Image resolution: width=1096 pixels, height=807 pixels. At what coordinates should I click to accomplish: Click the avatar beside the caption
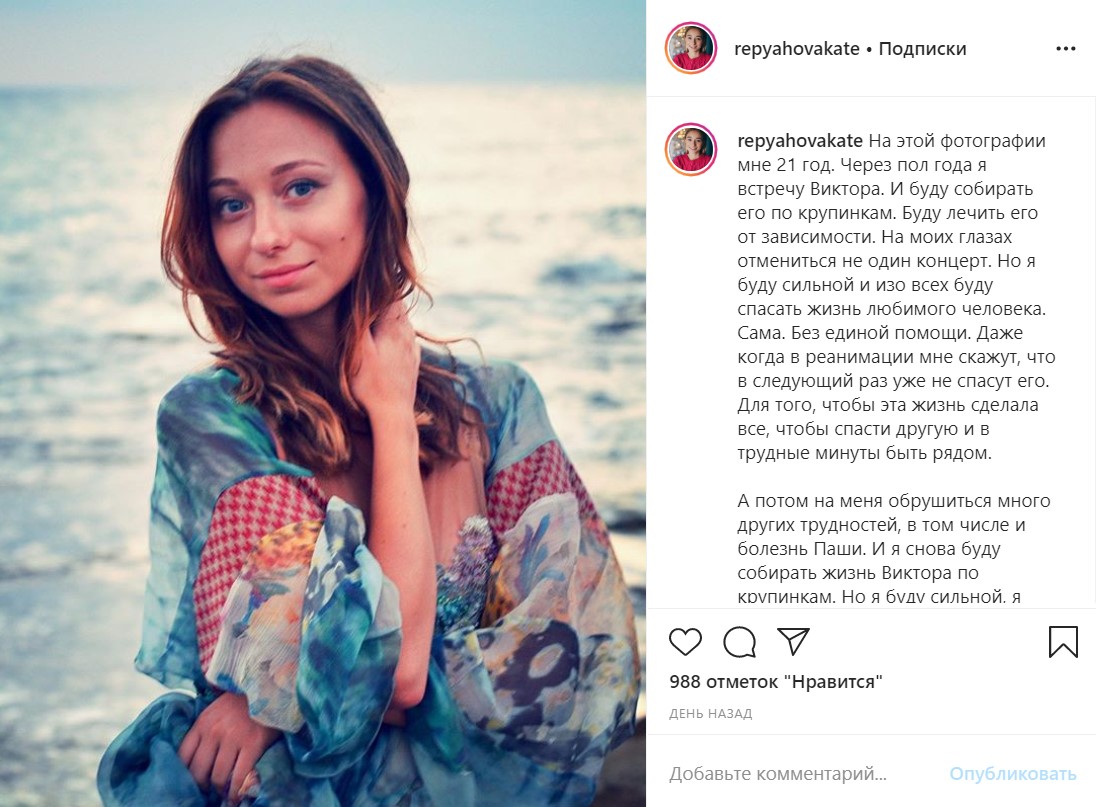pos(691,150)
